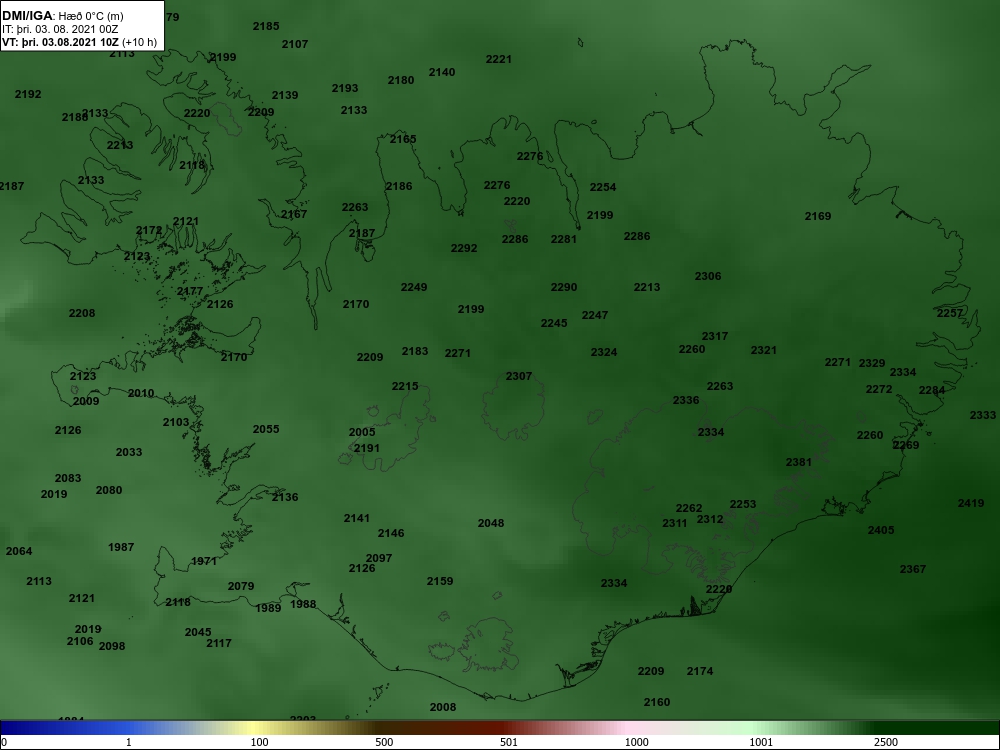Click the legend label '500'
Viewport: 1000px width, 750px height.
(x=385, y=742)
